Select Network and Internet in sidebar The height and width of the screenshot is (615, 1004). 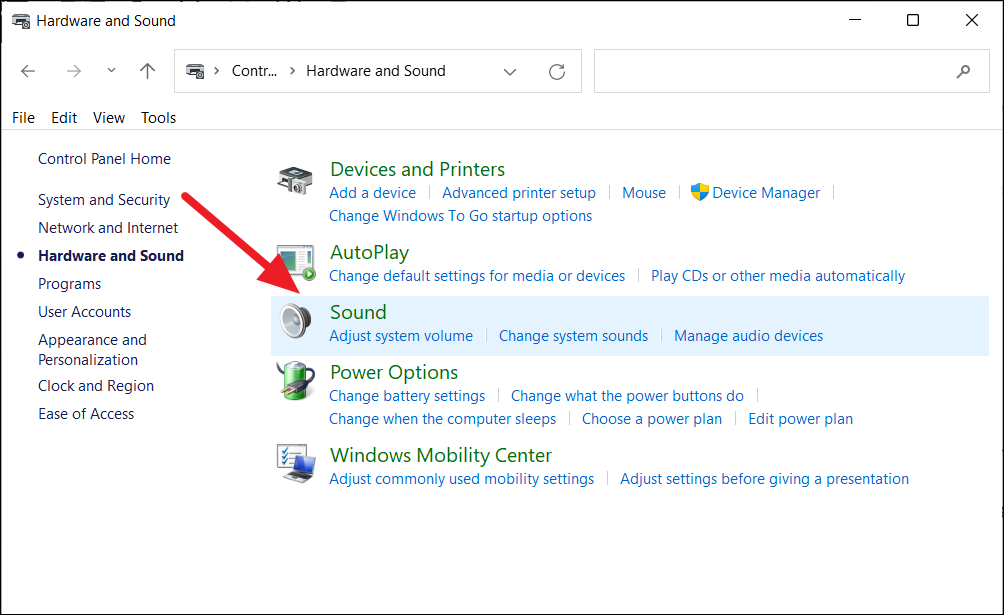pyautogui.click(x=108, y=228)
